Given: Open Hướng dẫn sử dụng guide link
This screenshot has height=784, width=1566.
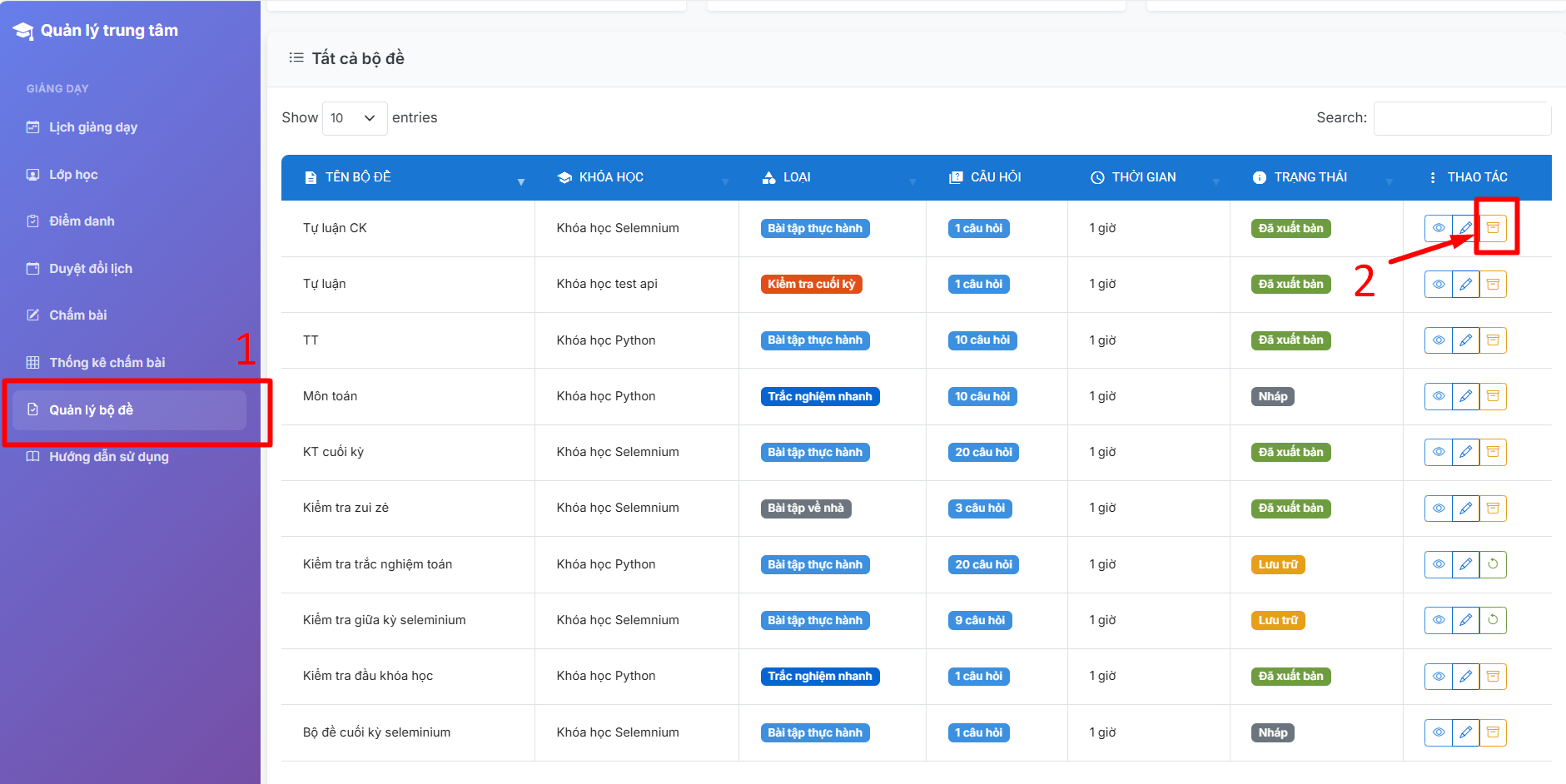Looking at the screenshot, I should (108, 457).
